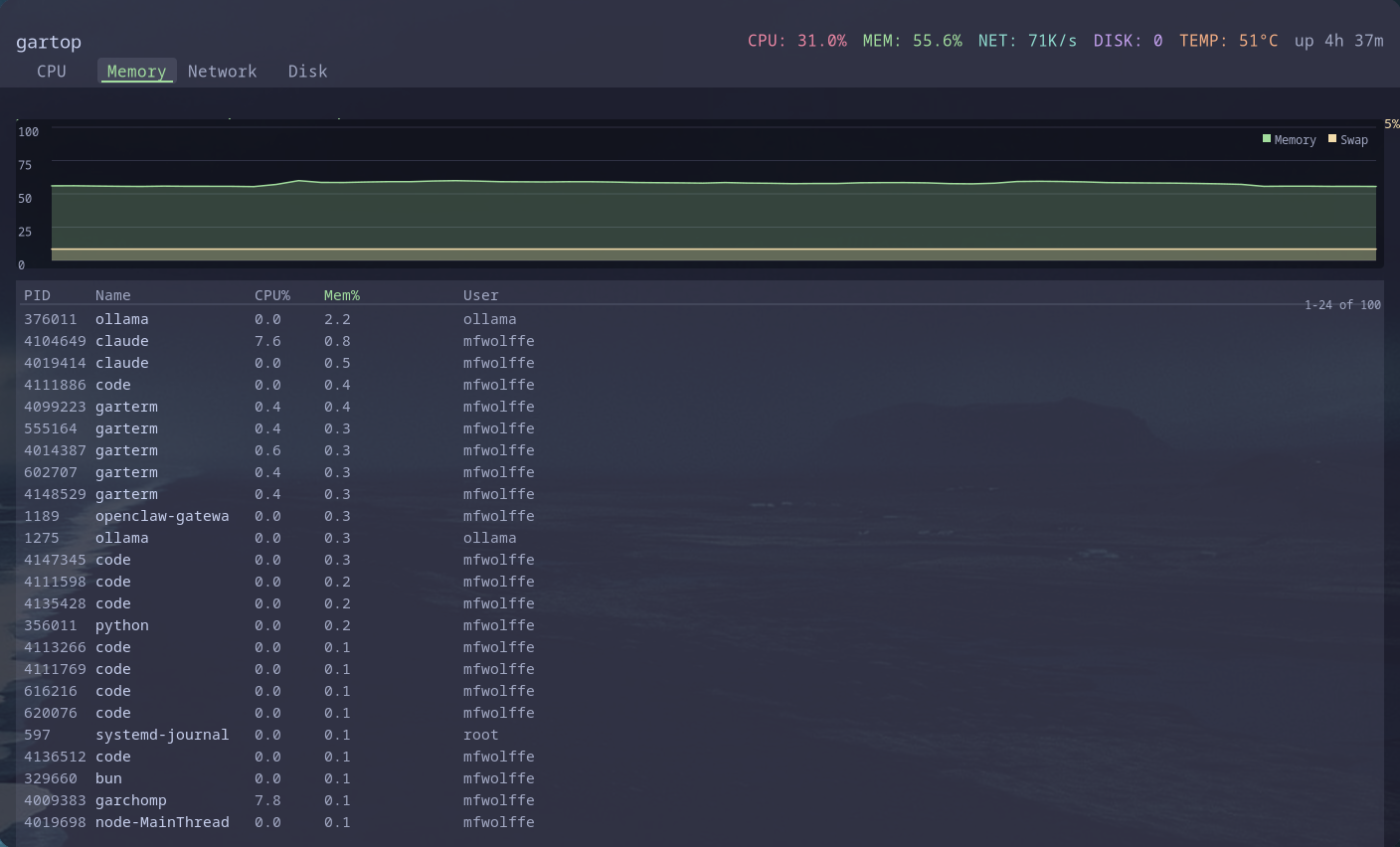Click the TEMP temperature indicator
The height and width of the screenshot is (847, 1400).
[1230, 41]
